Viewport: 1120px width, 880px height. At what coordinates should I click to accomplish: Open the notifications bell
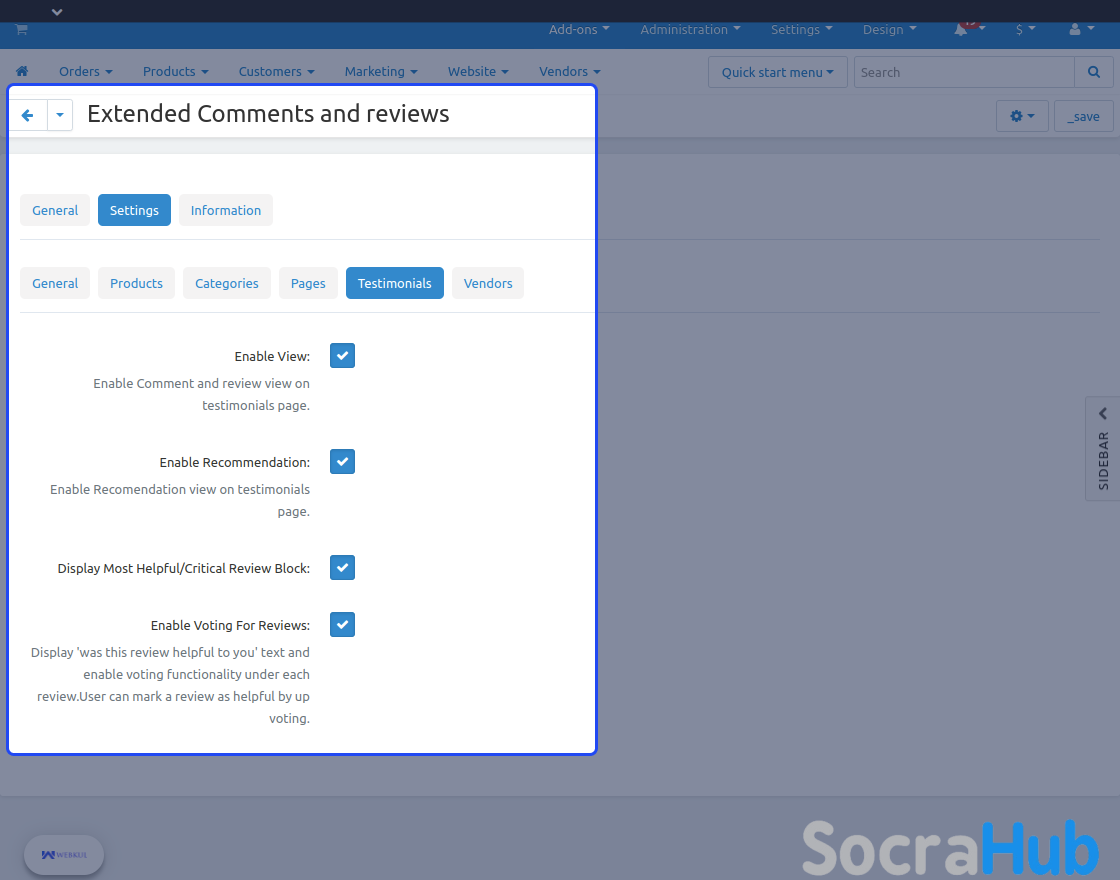[961, 30]
